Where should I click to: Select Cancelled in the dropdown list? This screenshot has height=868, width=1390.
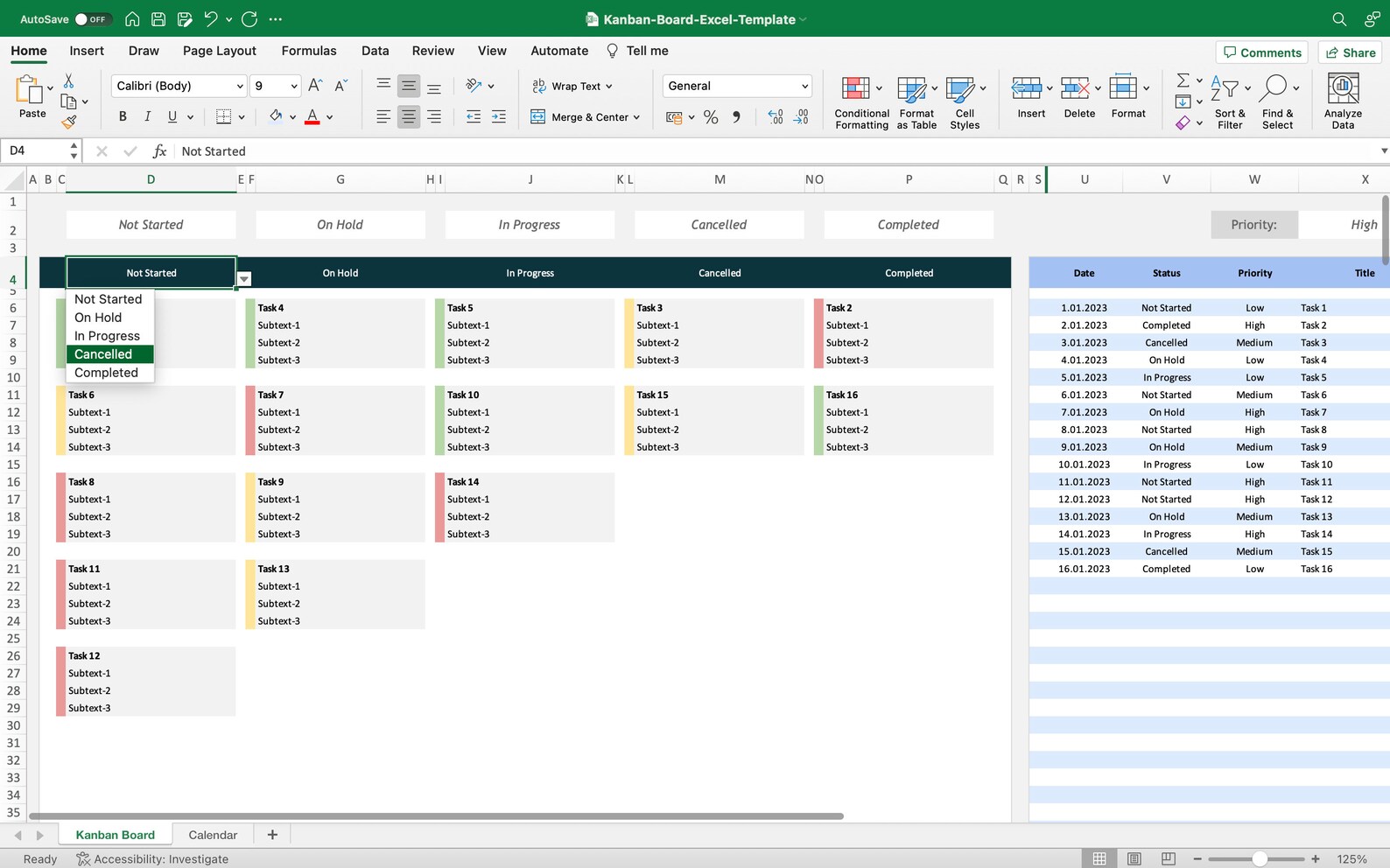110,354
